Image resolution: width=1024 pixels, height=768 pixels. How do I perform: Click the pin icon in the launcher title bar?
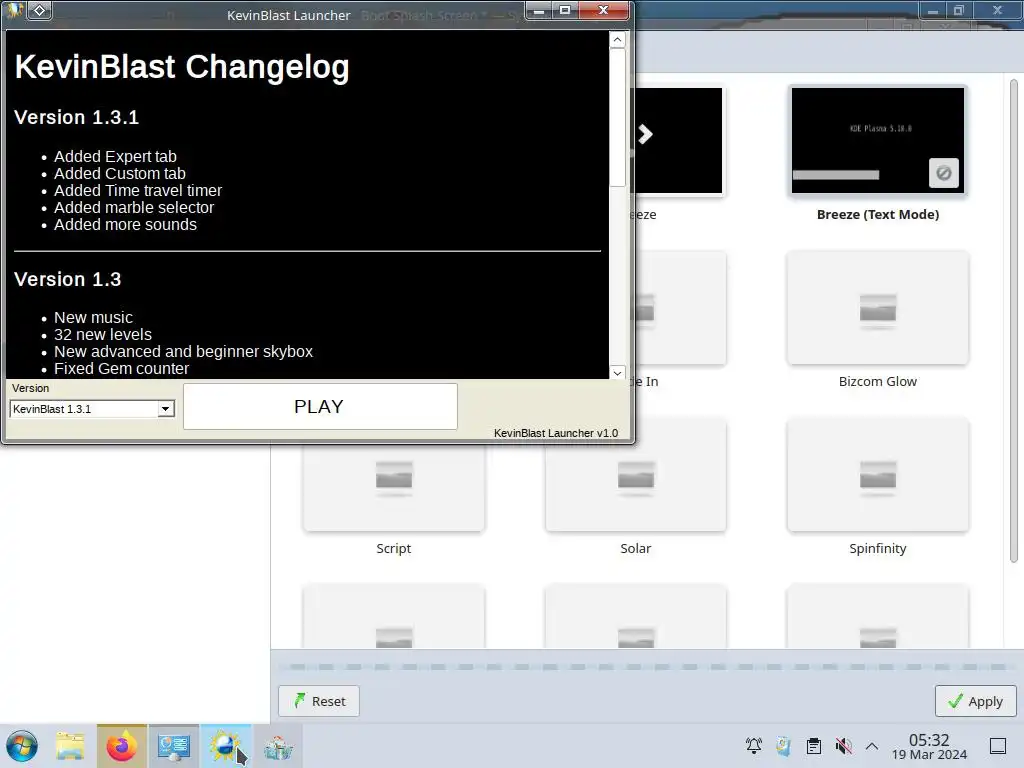pos(39,10)
